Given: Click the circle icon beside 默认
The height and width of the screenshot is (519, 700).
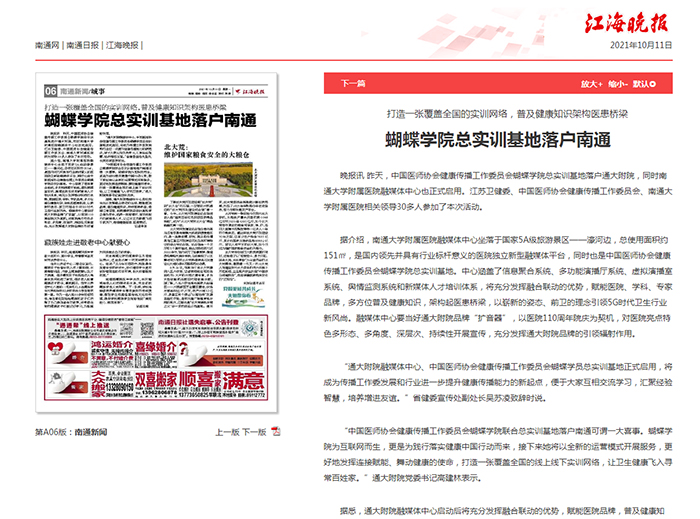Looking at the screenshot, I should click(x=652, y=84).
